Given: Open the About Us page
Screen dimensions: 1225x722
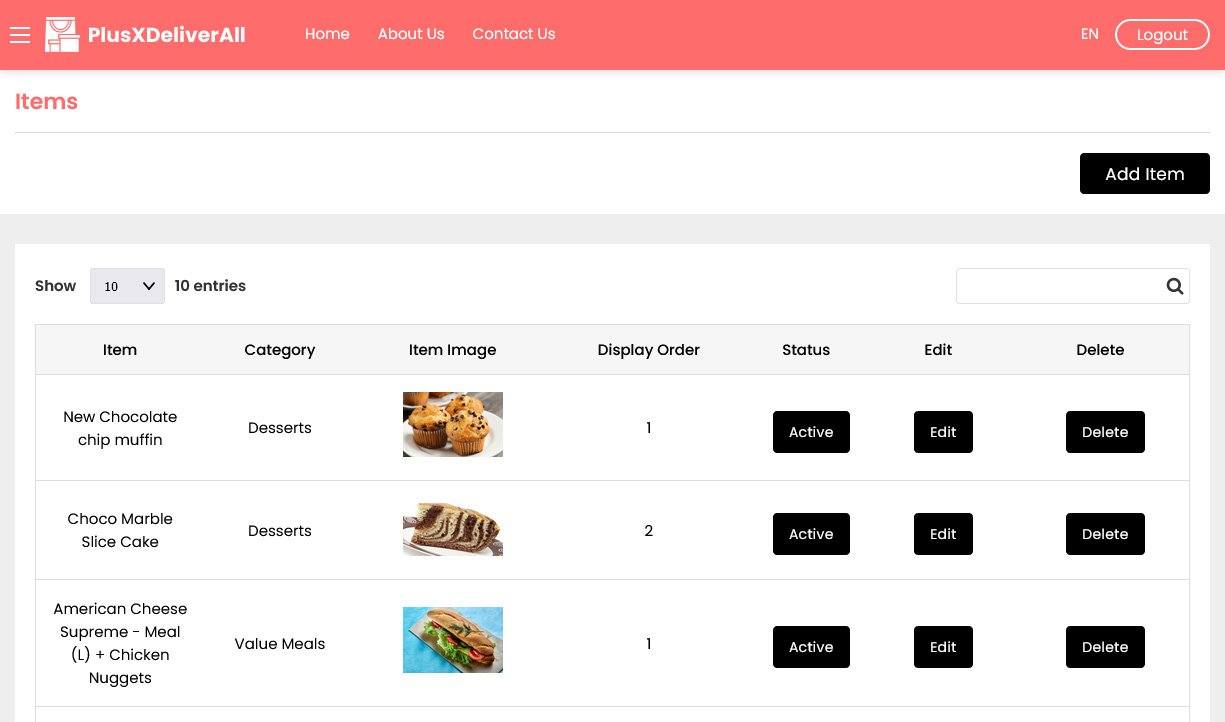Looking at the screenshot, I should [x=411, y=34].
